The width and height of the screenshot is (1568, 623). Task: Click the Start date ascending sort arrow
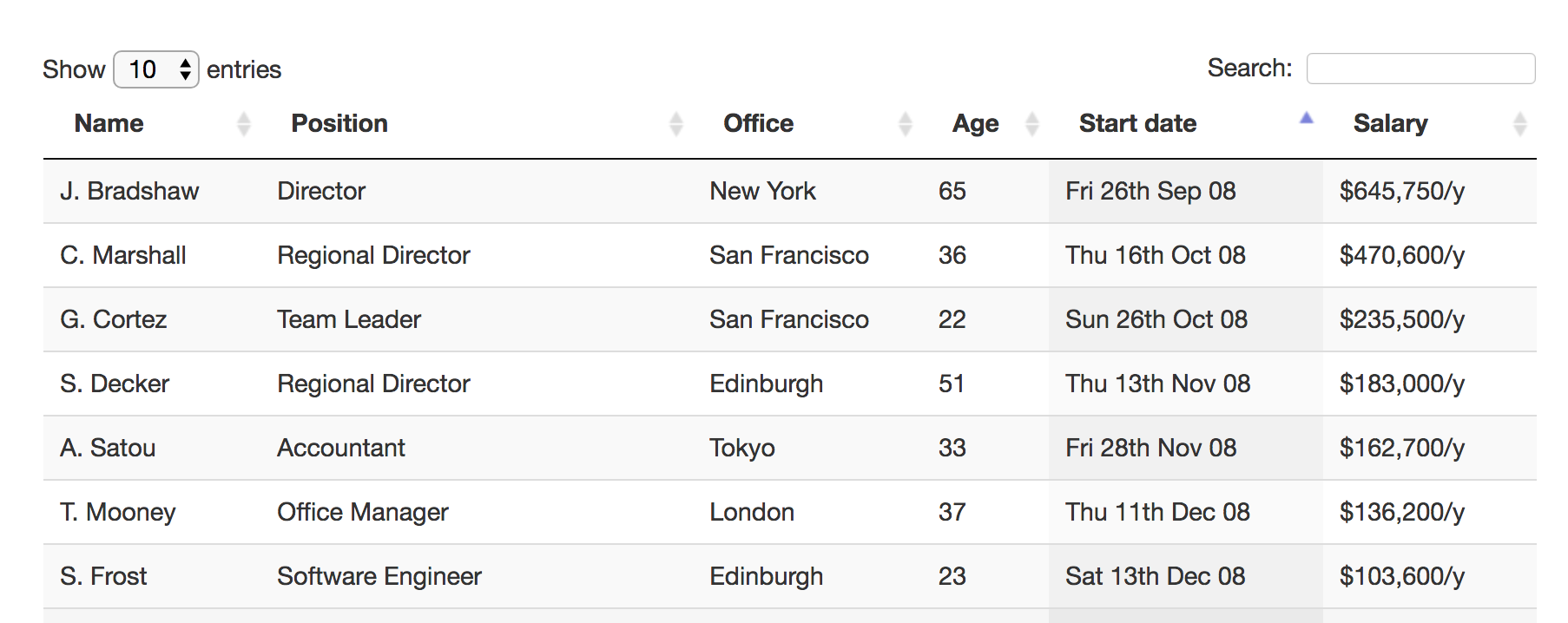tap(1307, 118)
